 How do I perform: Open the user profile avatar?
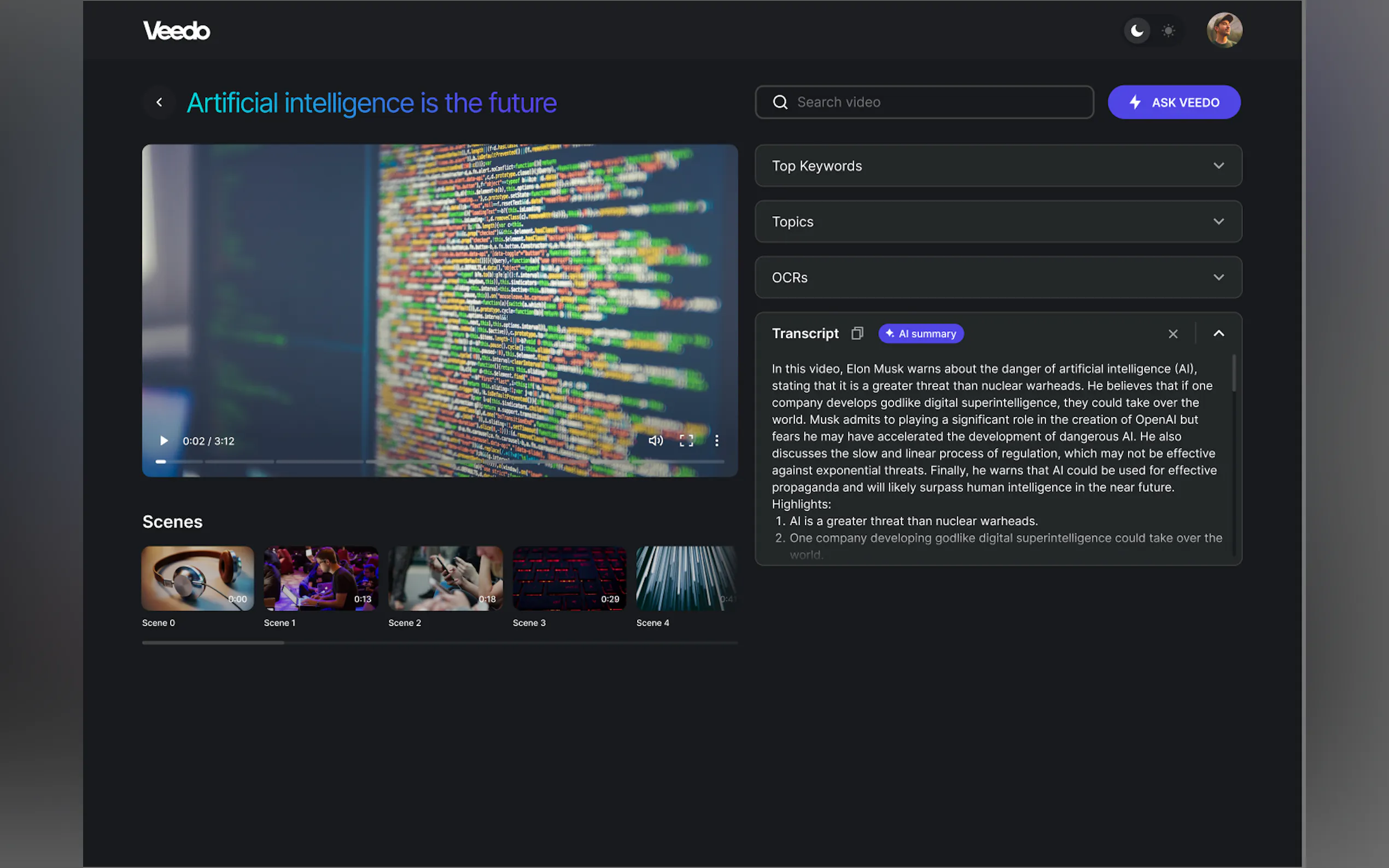click(1224, 31)
